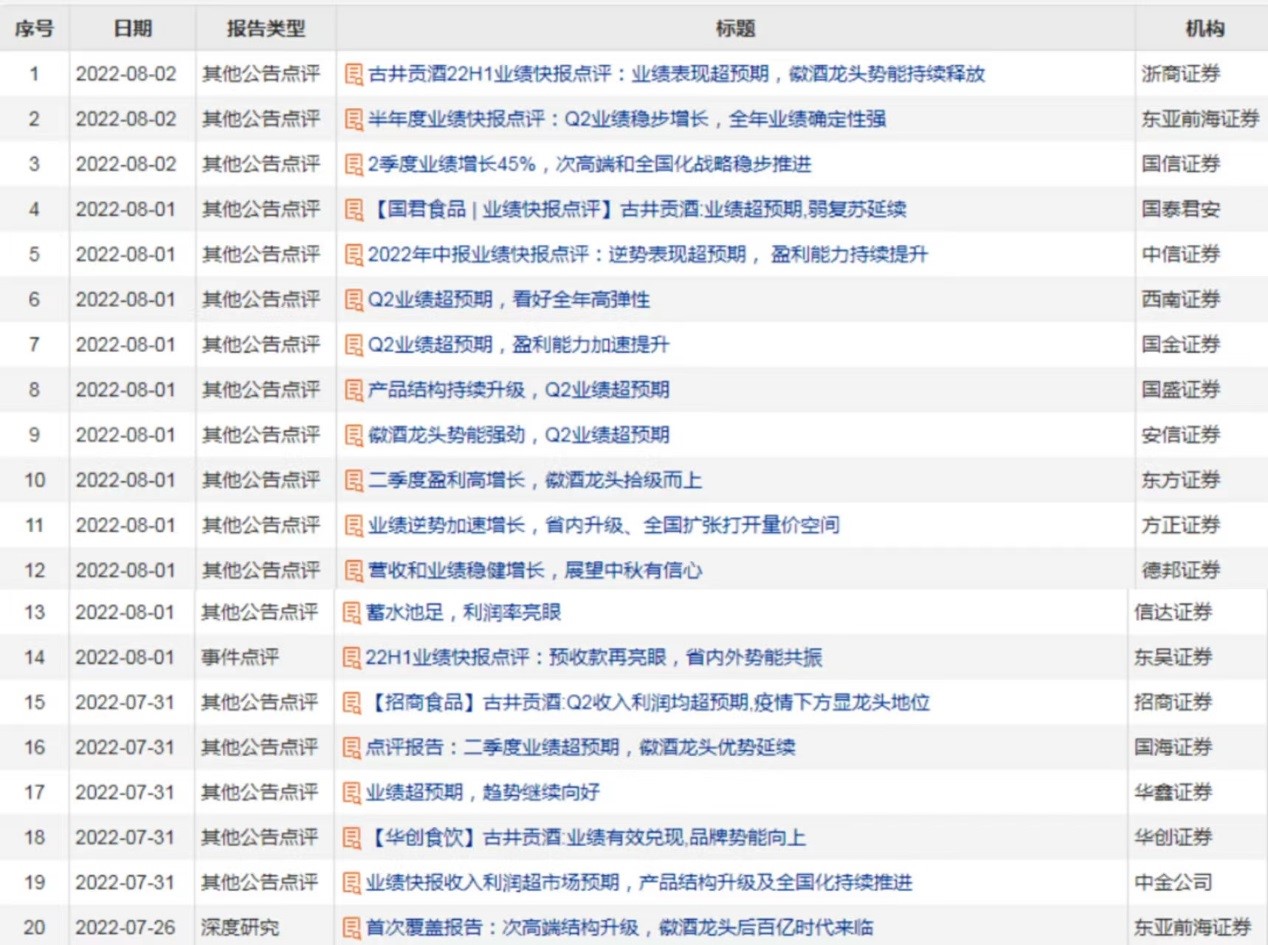Image resolution: width=1268 pixels, height=945 pixels.
Task: Click report icon next to 2季度业绩增长45% title
Action: pyautogui.click(x=354, y=164)
